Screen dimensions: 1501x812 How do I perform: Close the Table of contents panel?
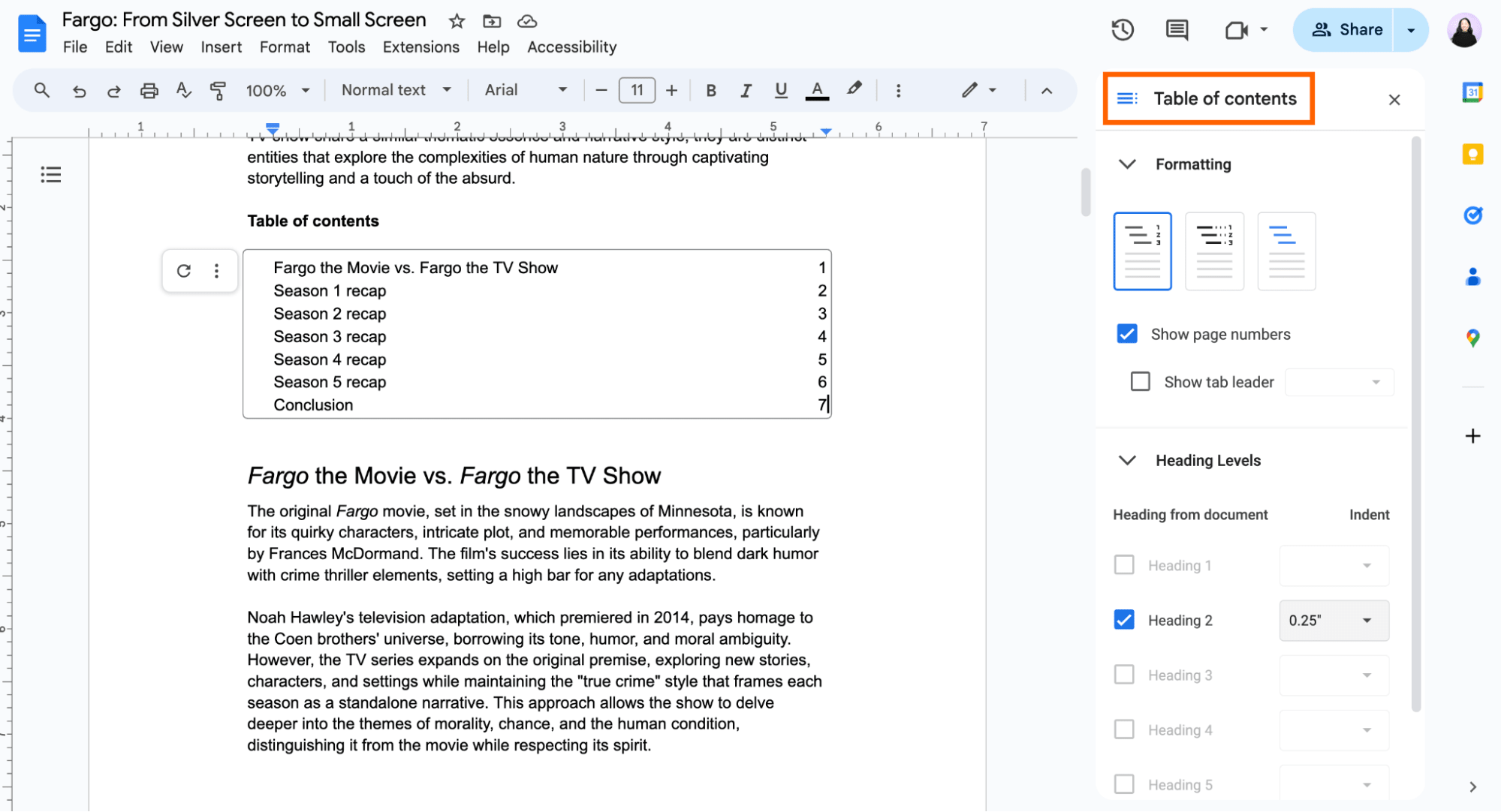[x=1394, y=100]
